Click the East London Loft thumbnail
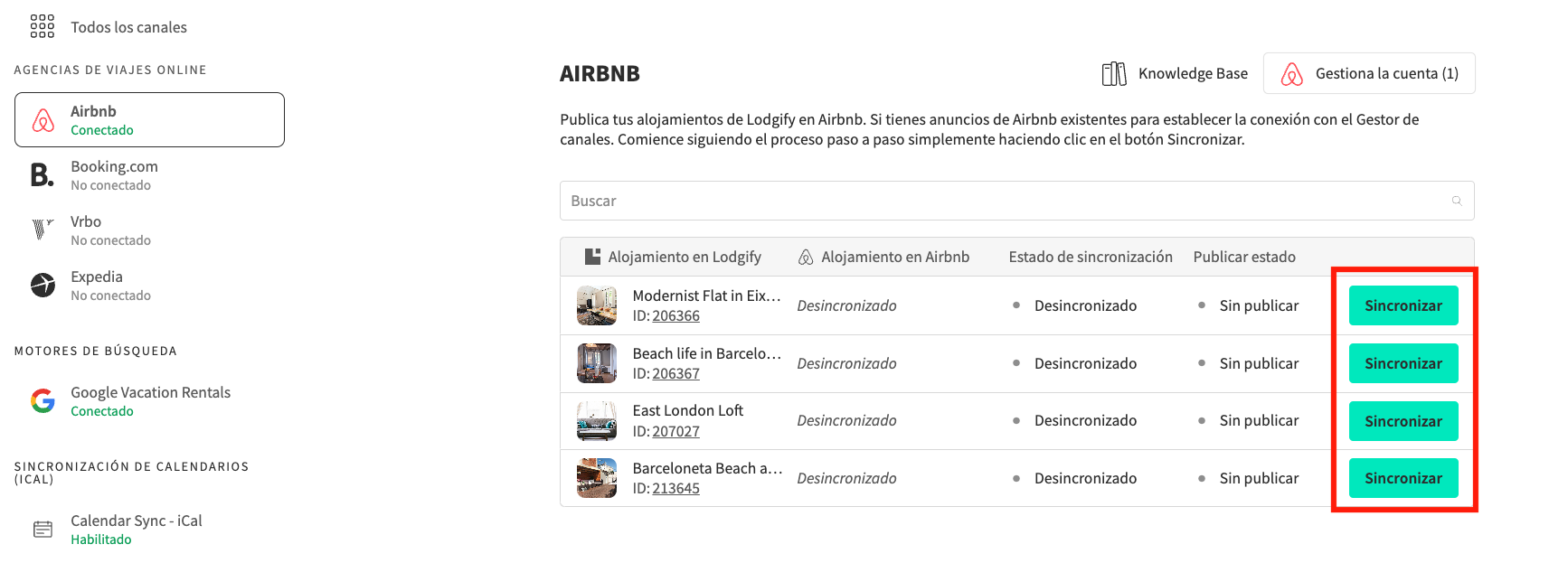Screen dimensions: 1568x563 [597, 421]
